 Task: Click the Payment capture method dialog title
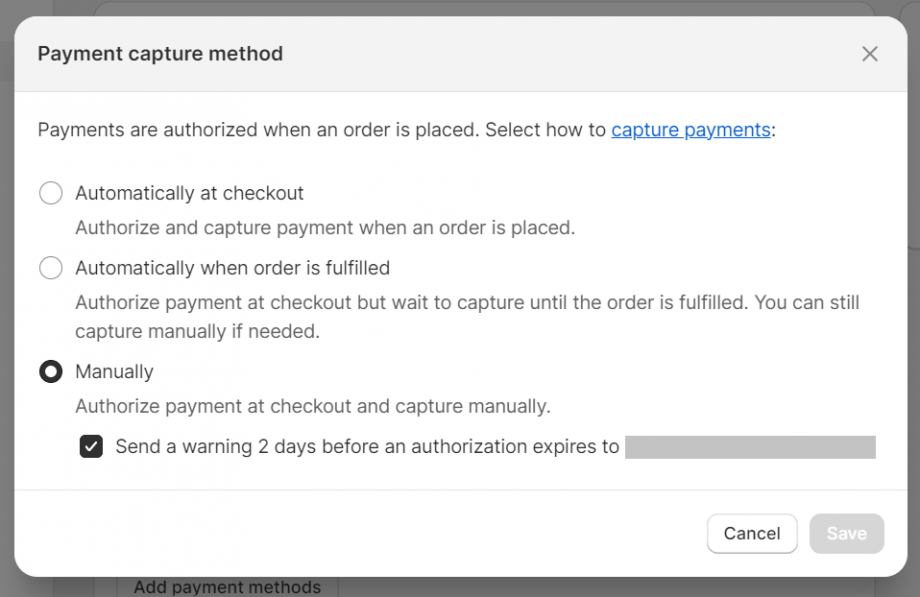159,53
